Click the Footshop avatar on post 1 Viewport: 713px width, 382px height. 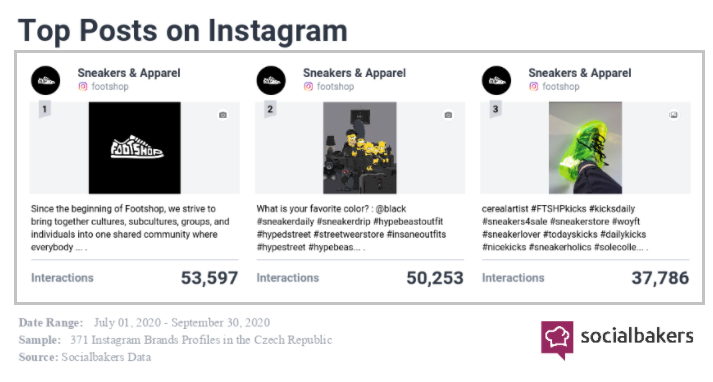(45, 80)
